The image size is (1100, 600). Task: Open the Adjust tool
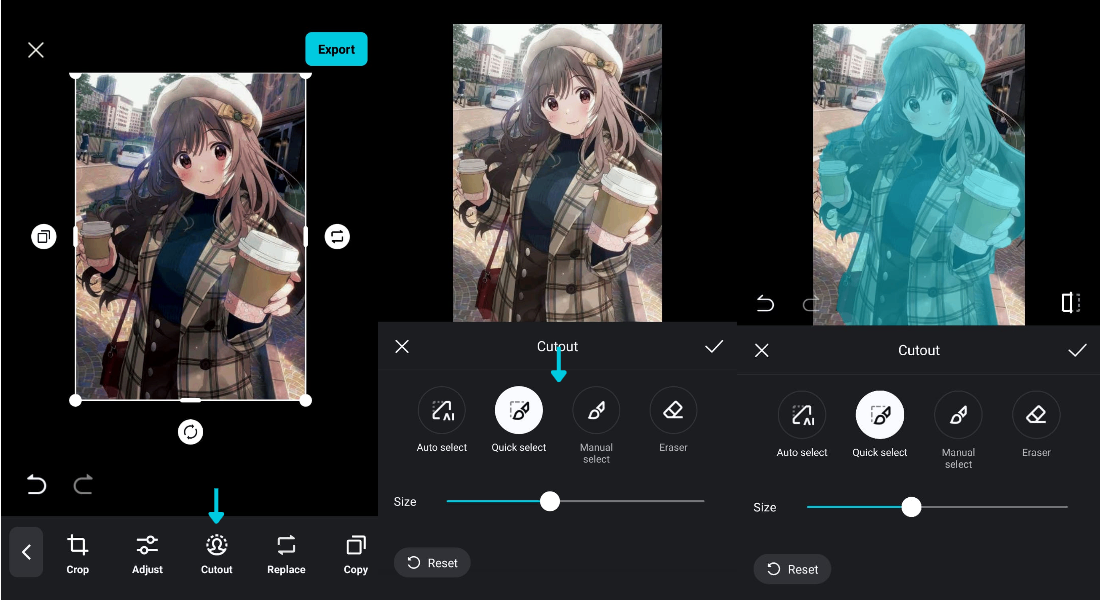coord(147,554)
